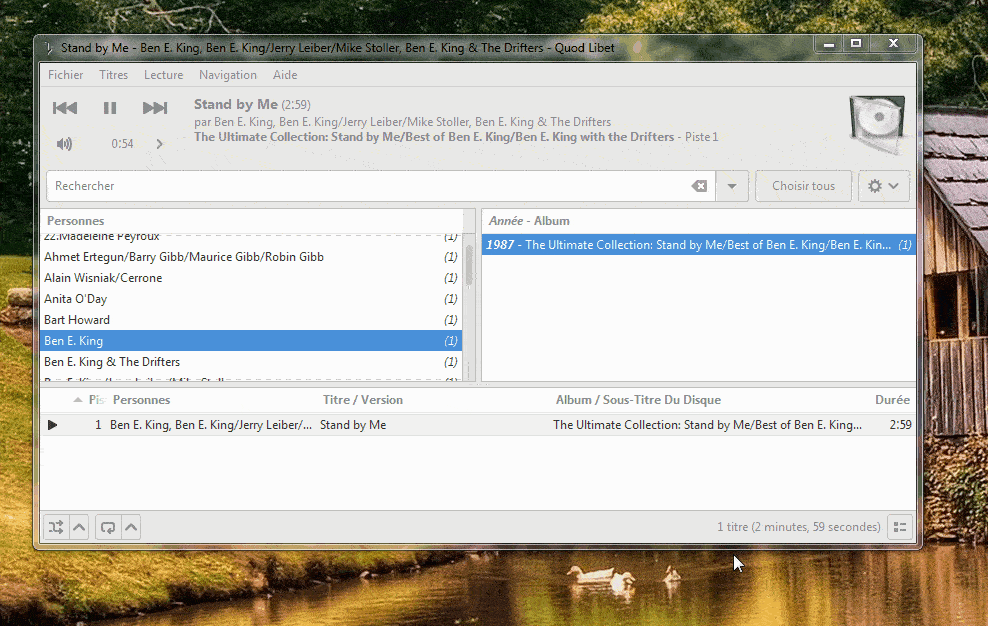The width and height of the screenshot is (988, 626).
Task: Click the Personnes list scrollbar
Action: [469, 267]
